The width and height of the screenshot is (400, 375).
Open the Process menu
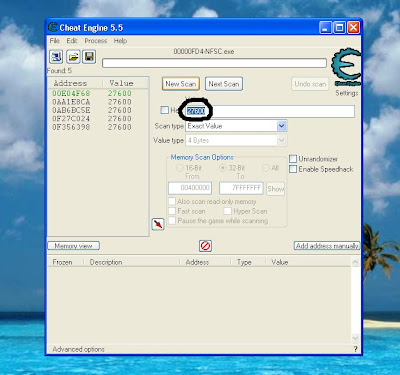(x=96, y=41)
